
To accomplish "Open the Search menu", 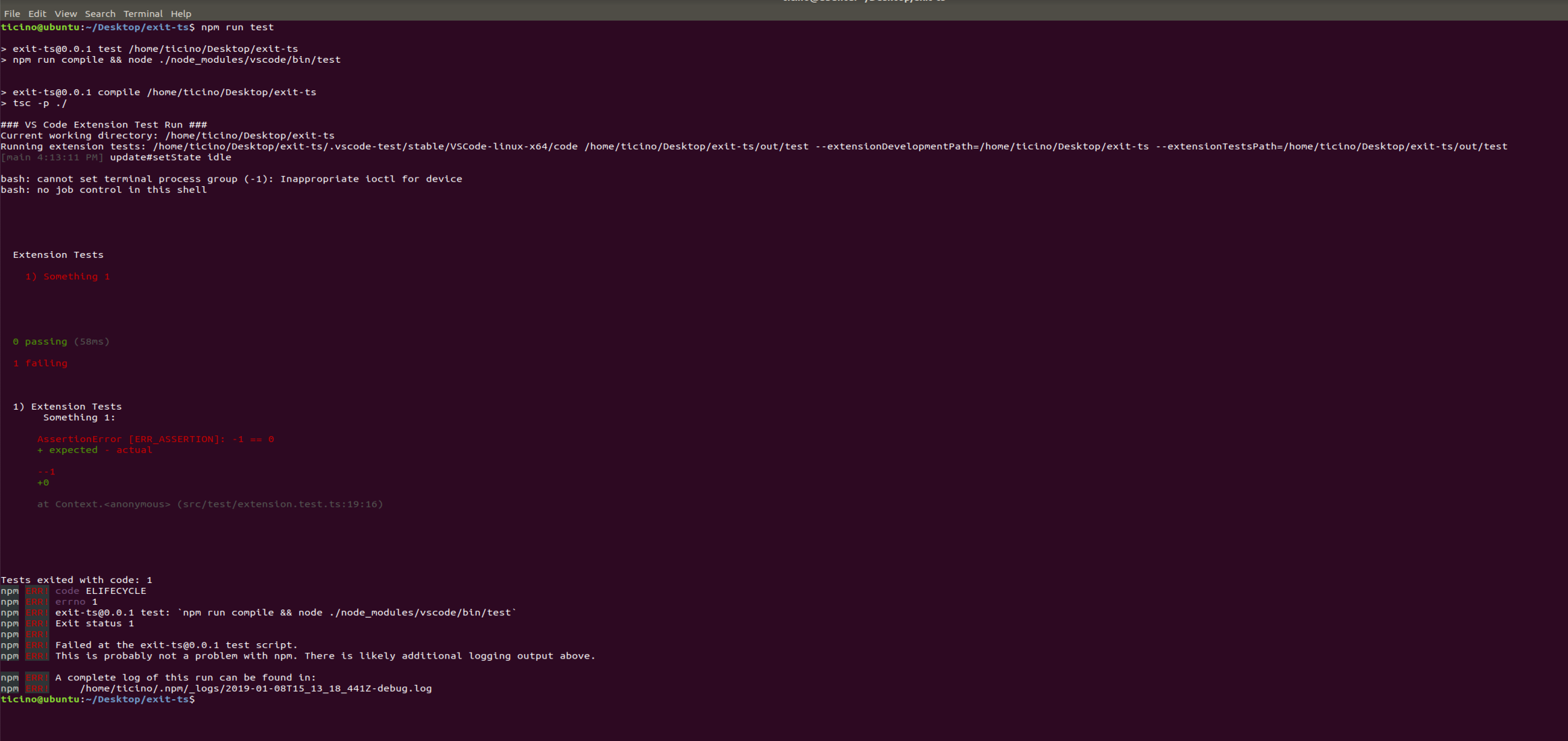I will [100, 13].
